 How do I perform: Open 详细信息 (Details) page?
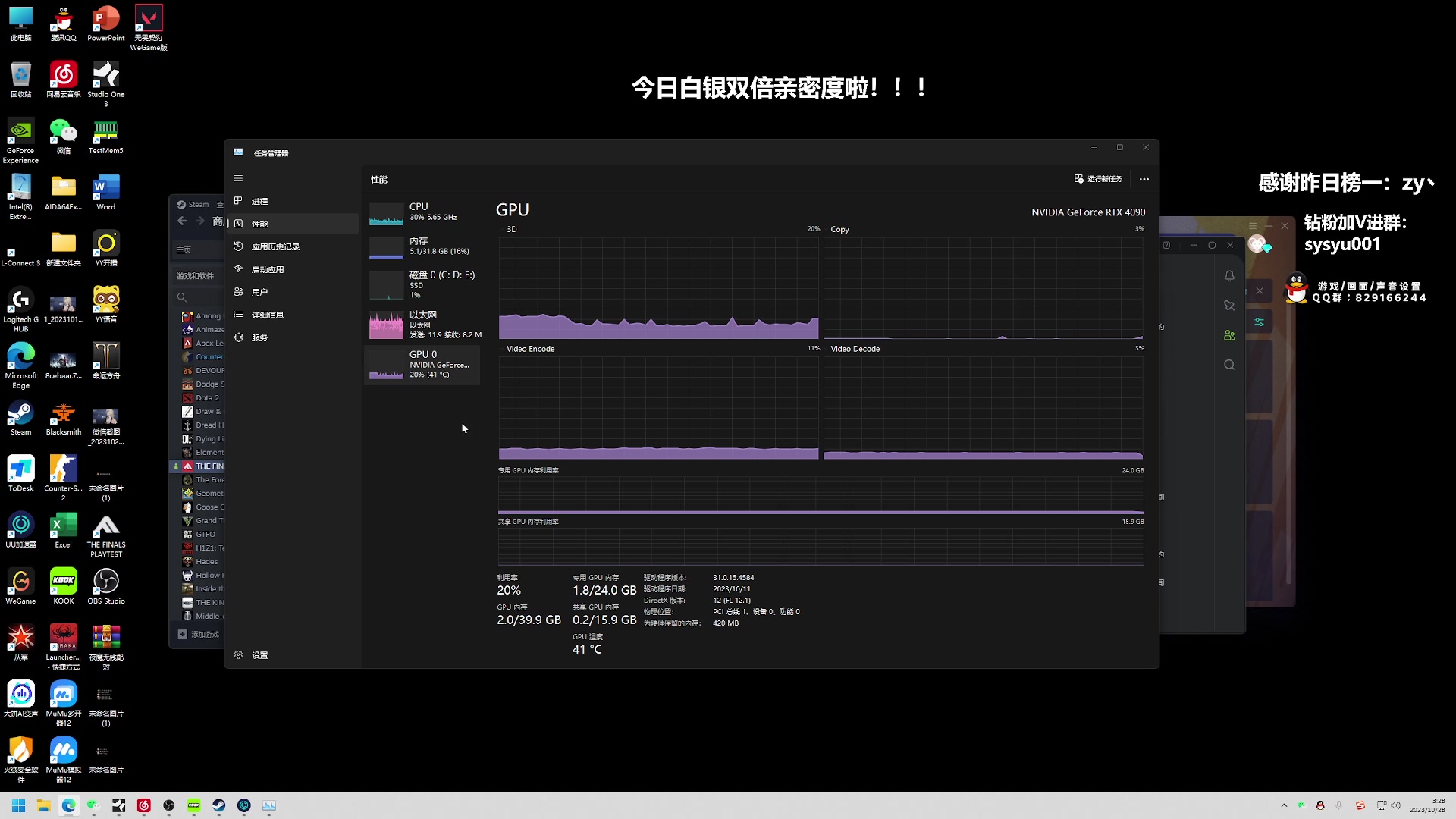(x=292, y=315)
